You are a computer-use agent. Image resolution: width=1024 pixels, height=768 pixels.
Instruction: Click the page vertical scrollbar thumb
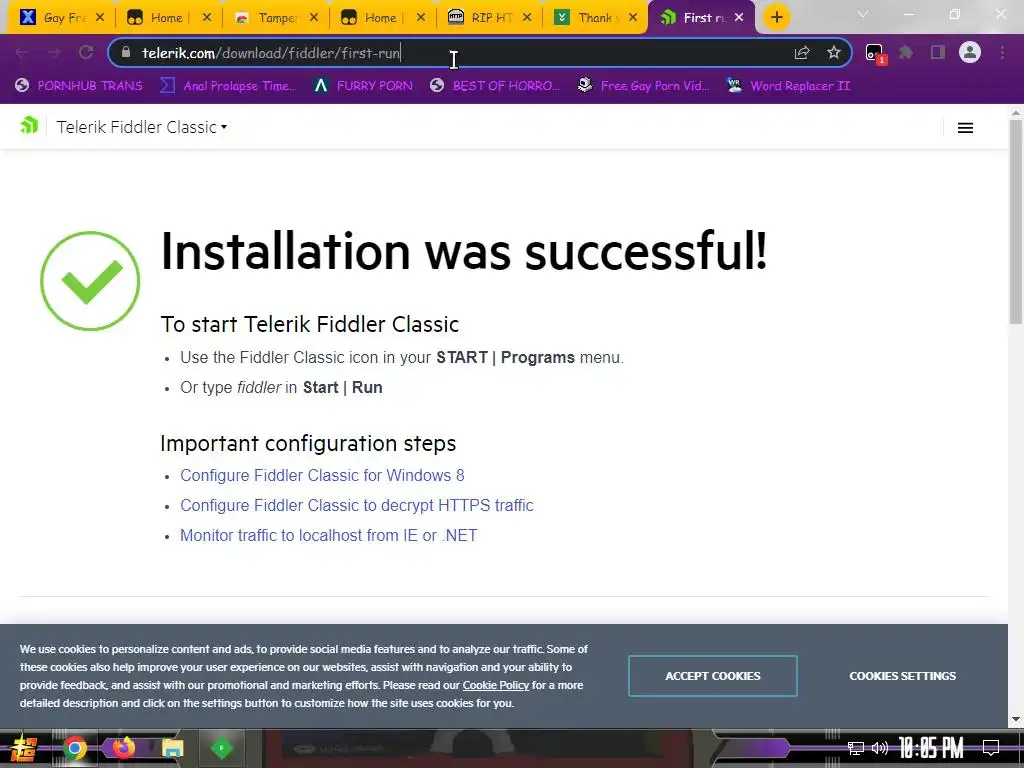tap(1016, 222)
